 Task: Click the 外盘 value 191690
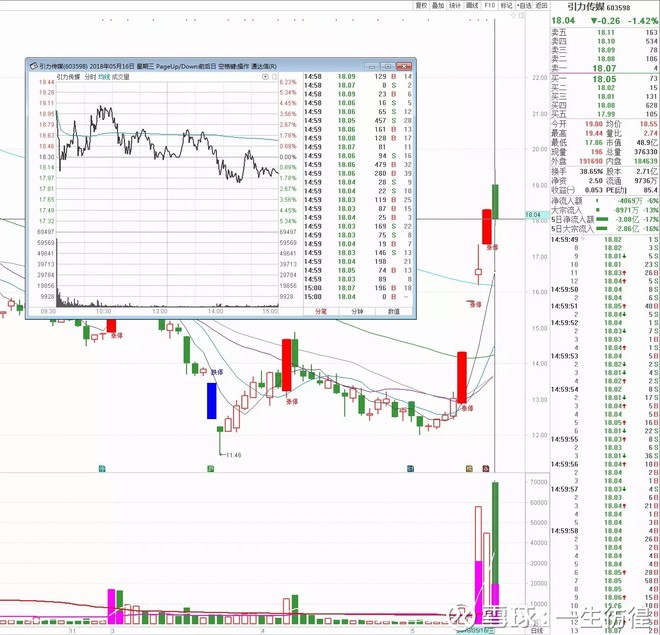coord(591,161)
